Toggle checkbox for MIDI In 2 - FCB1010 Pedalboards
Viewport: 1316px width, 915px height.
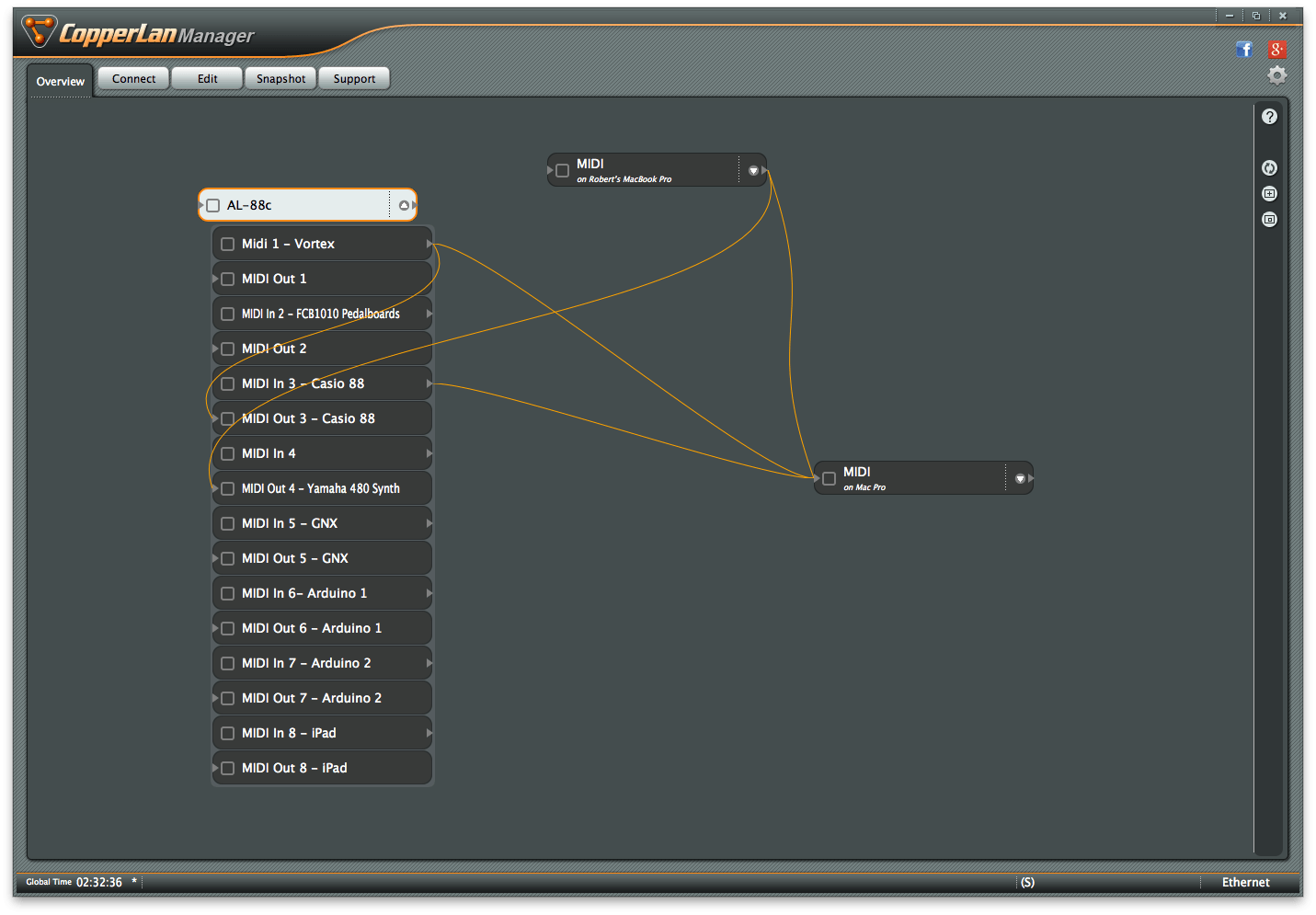(228, 315)
